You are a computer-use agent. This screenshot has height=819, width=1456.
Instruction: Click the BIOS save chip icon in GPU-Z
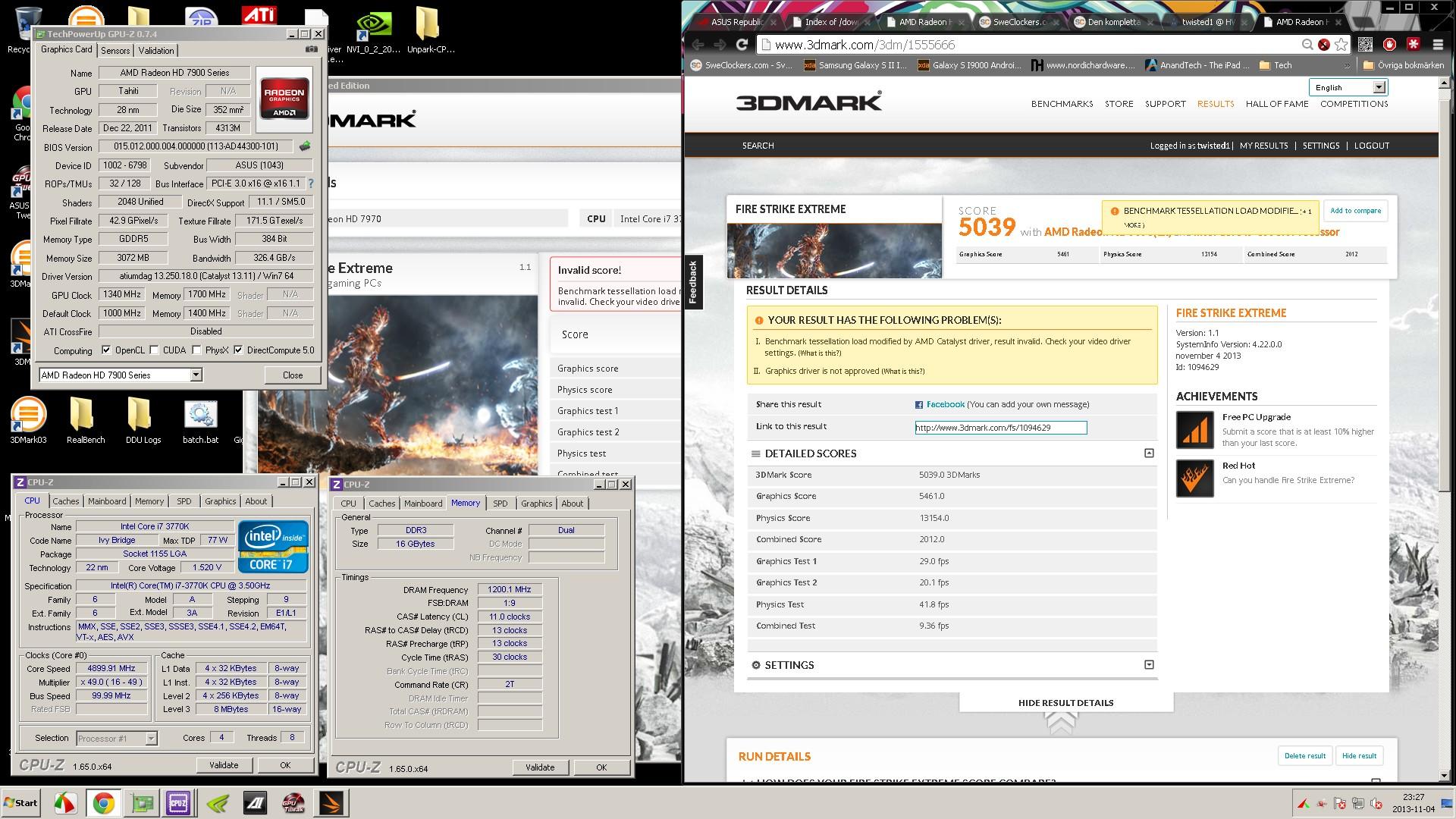point(305,146)
